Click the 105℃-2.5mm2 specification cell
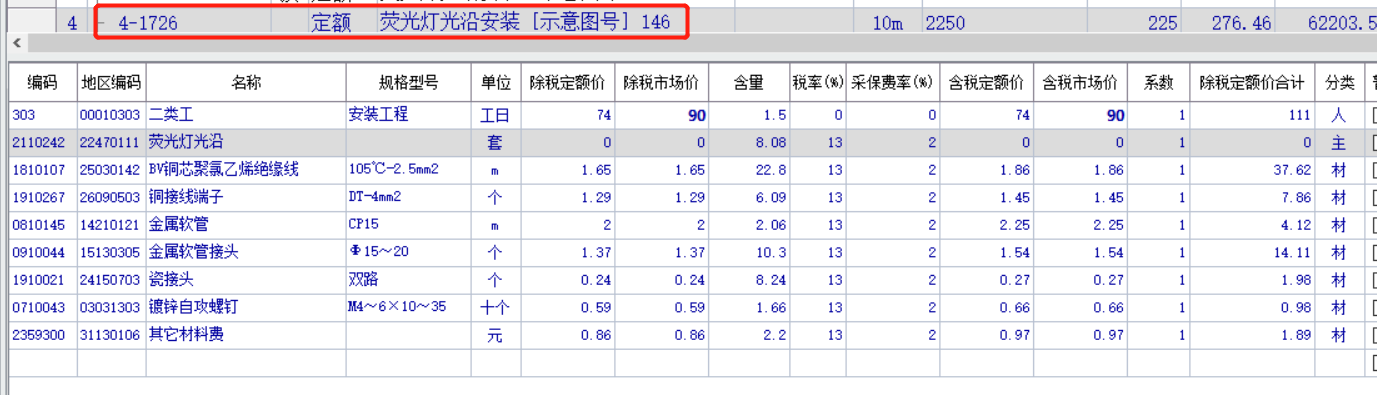This screenshot has width=1377, height=395. [408, 170]
